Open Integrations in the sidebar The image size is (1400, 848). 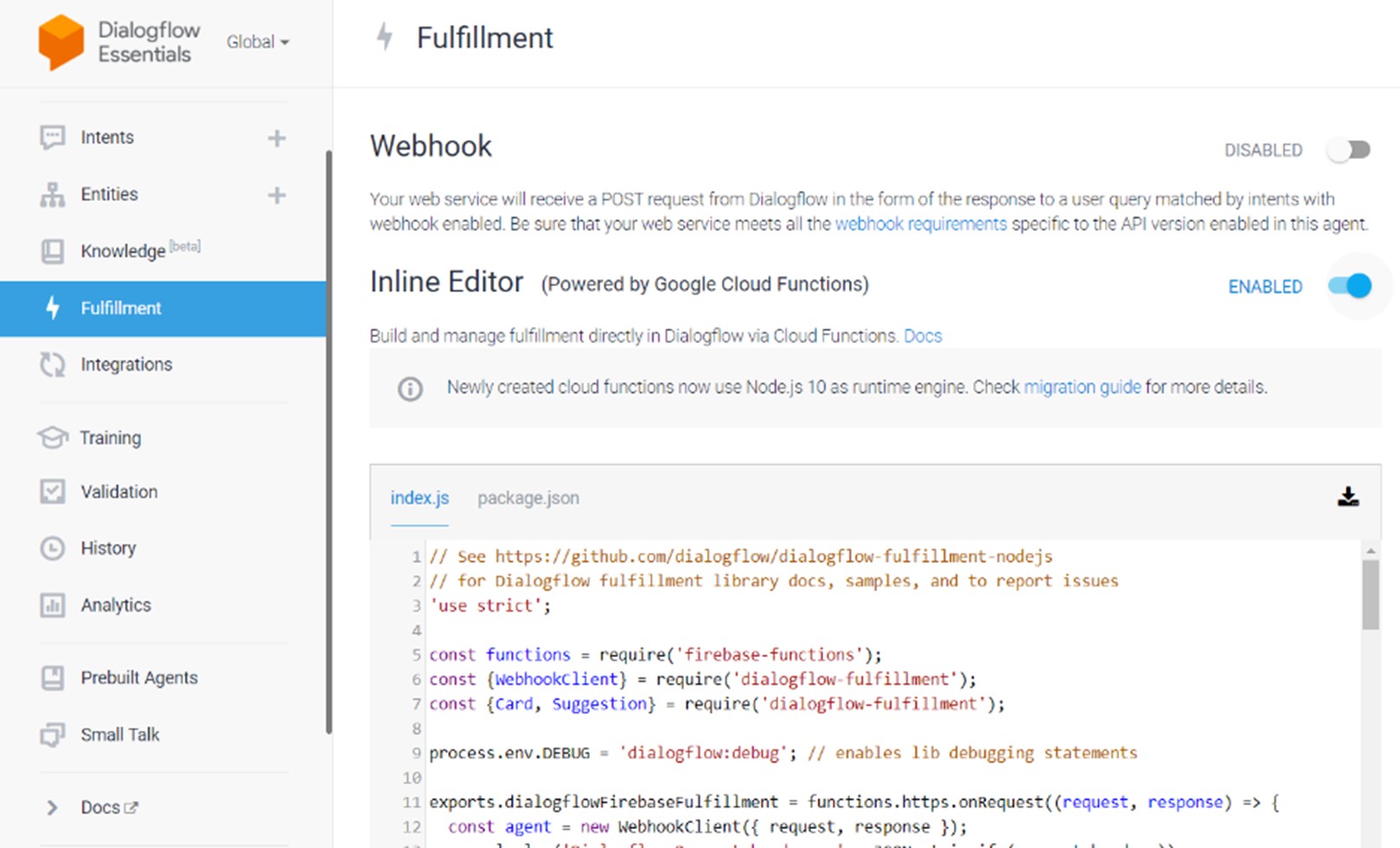[126, 365]
